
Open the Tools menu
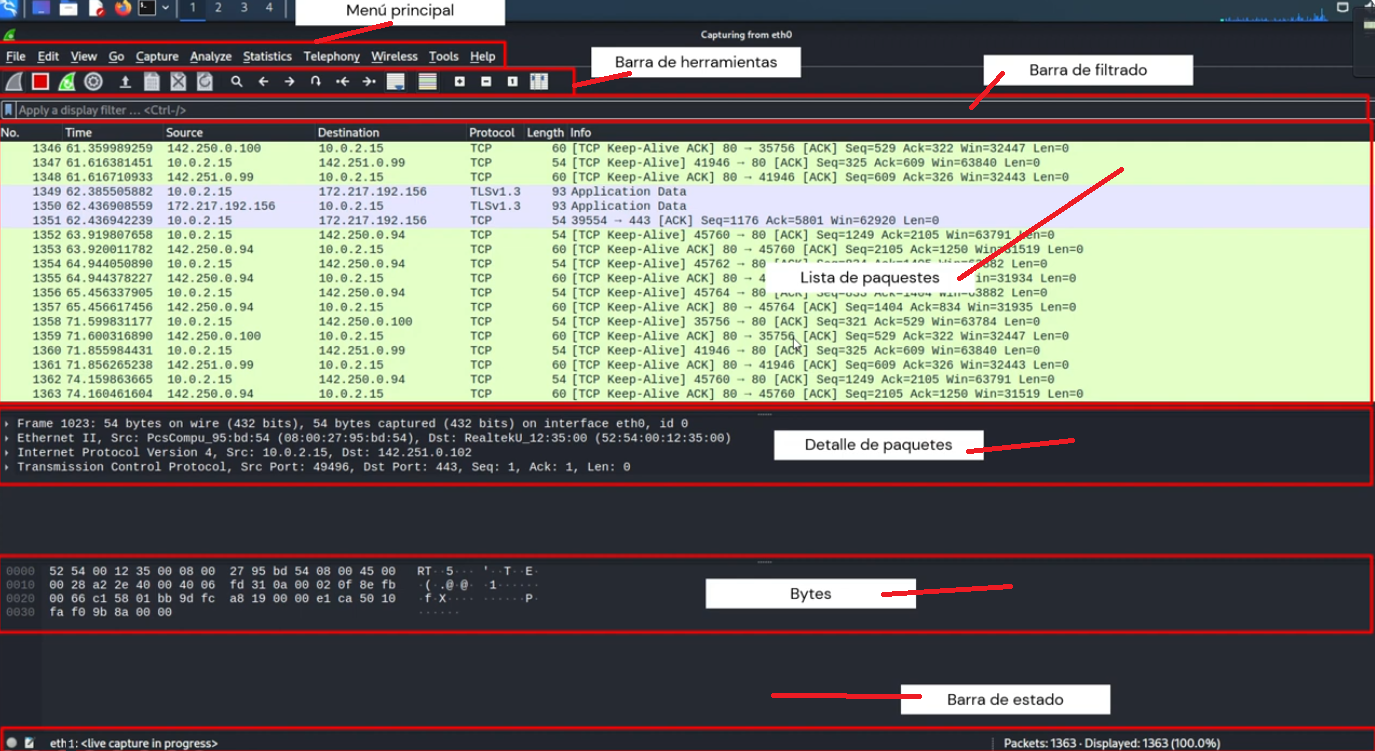pyautogui.click(x=444, y=57)
